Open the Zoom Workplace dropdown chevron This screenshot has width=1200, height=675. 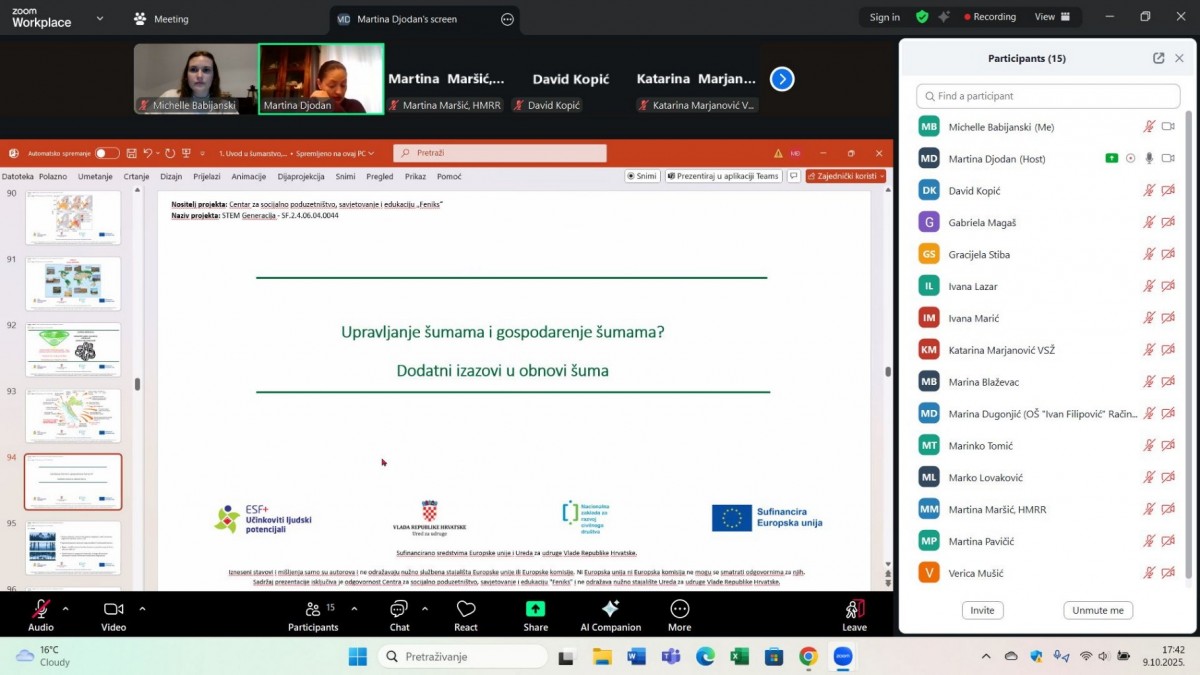[x=99, y=18]
